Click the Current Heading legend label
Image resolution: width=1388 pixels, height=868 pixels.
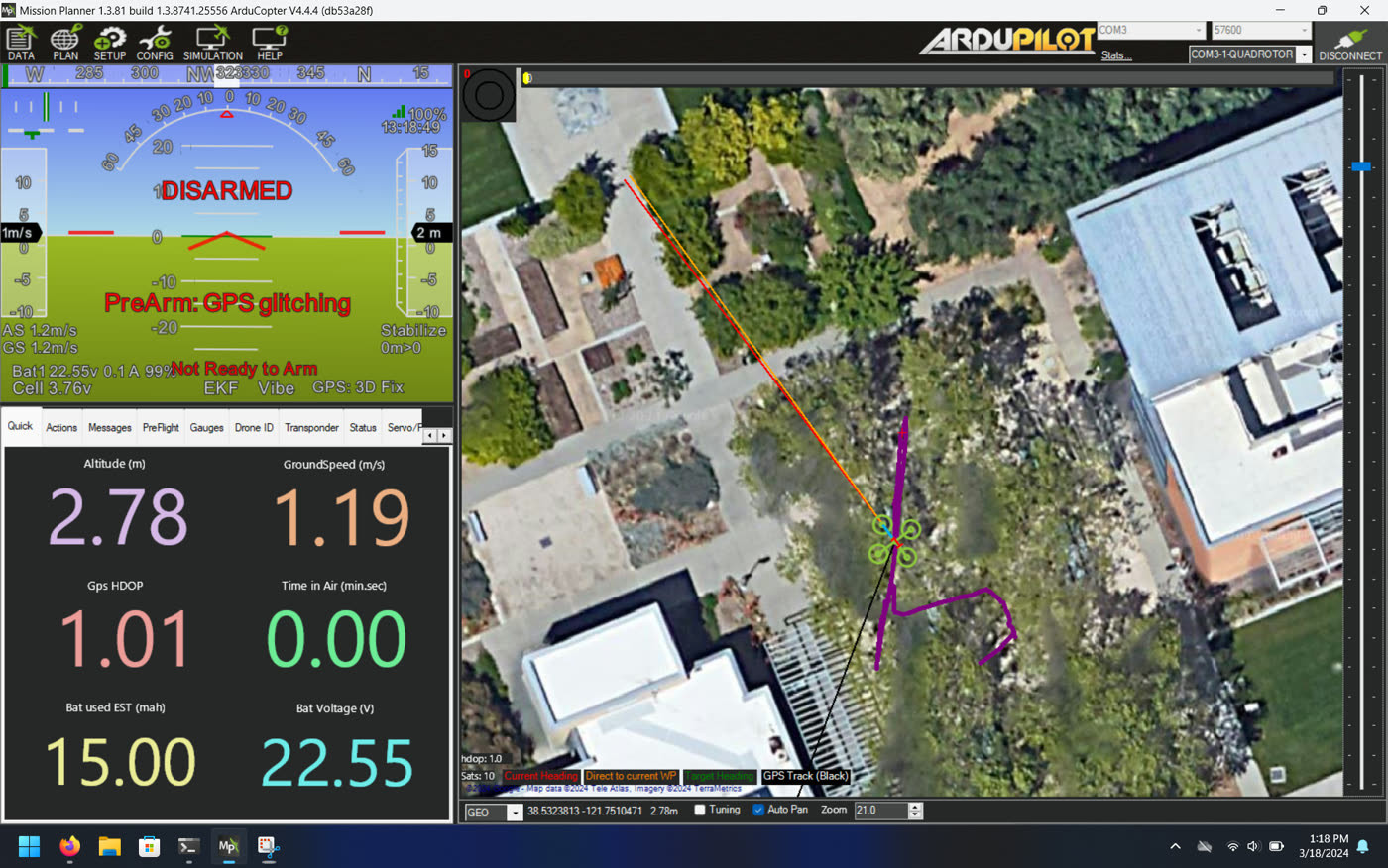click(540, 776)
